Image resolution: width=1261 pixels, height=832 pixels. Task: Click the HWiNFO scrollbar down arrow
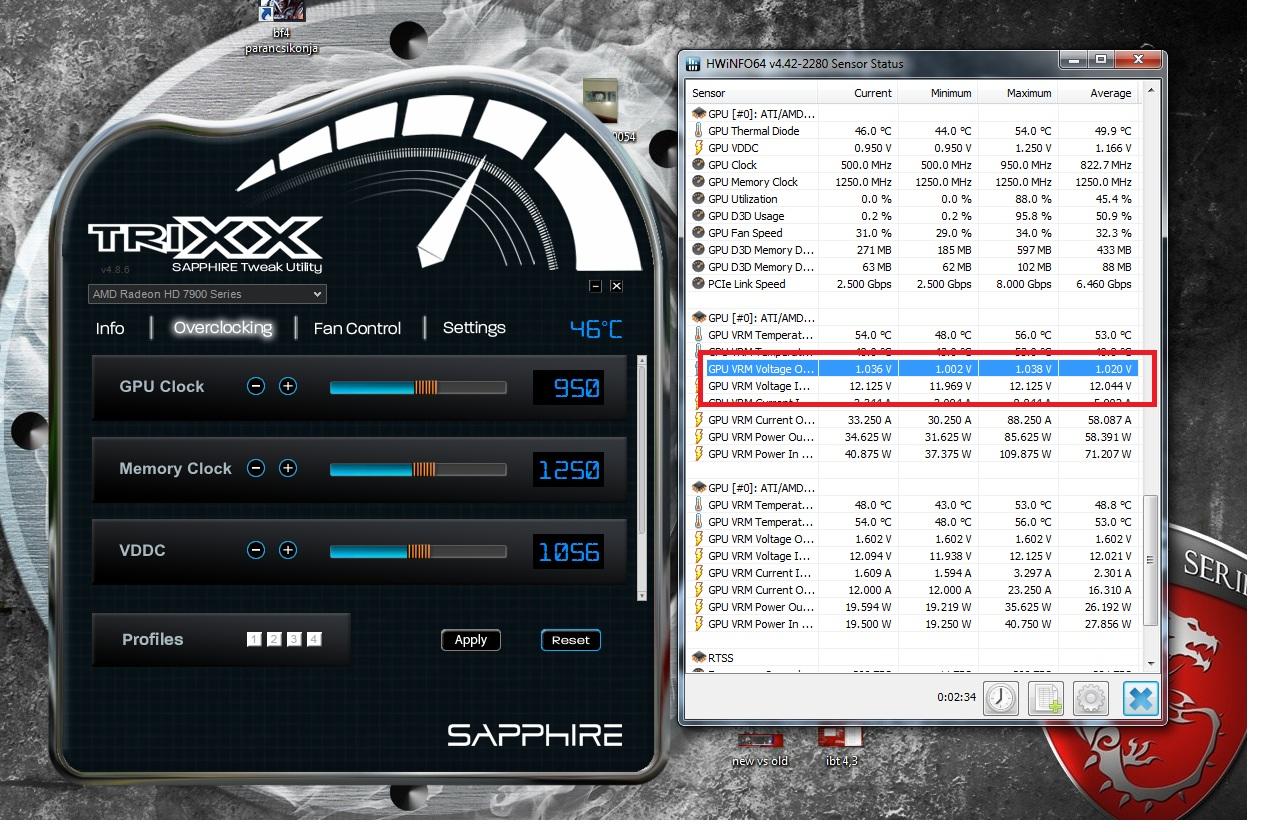1150,663
